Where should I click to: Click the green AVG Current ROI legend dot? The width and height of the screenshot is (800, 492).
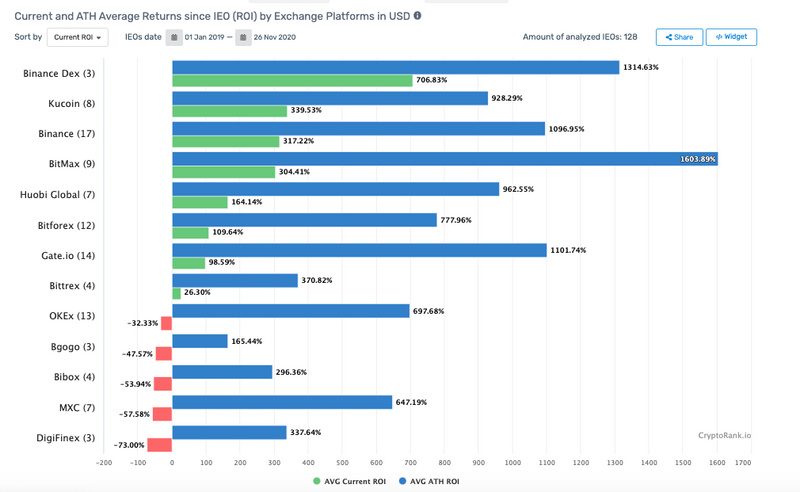316,481
